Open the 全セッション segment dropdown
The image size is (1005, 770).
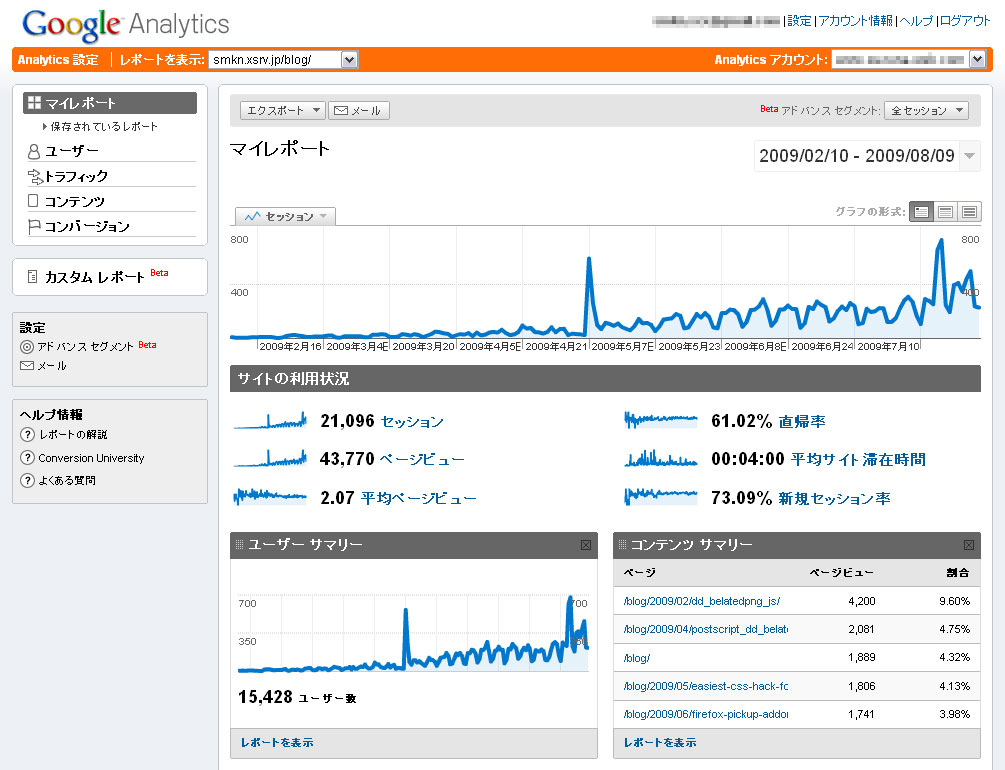(926, 111)
